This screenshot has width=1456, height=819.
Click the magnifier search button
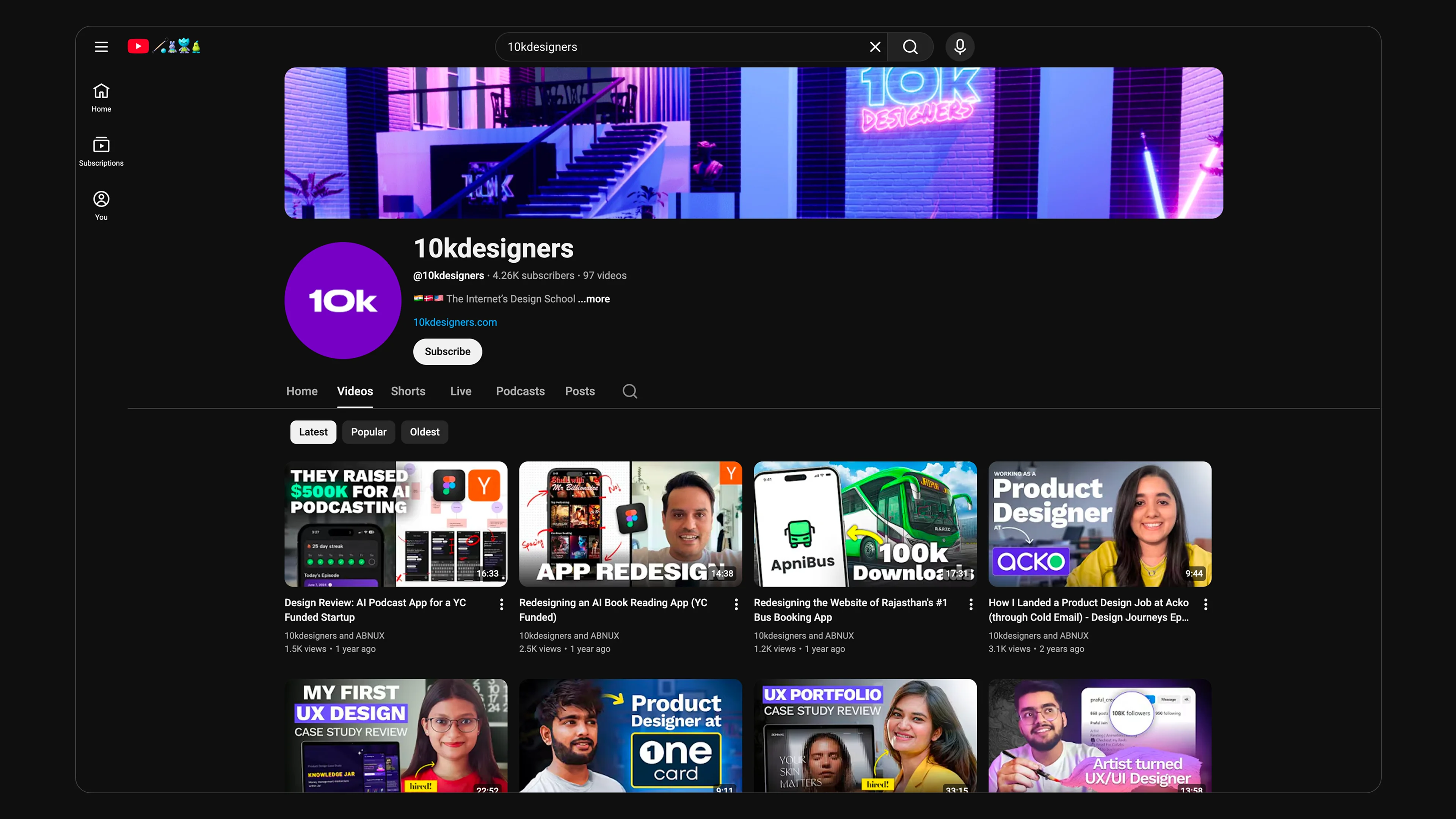tap(910, 47)
